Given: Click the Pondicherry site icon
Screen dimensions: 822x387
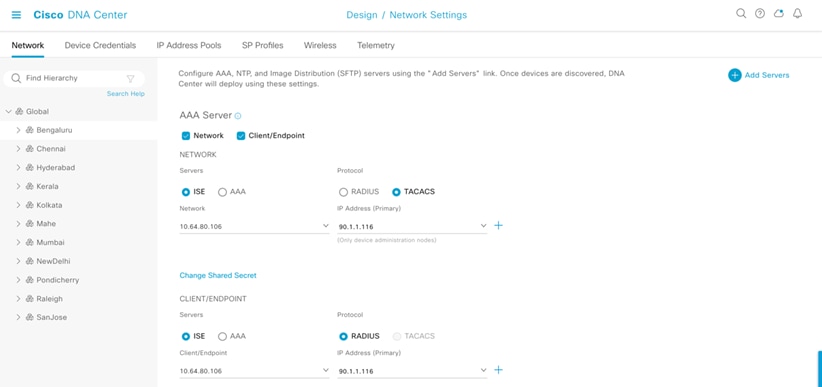Looking at the screenshot, I should (30, 280).
